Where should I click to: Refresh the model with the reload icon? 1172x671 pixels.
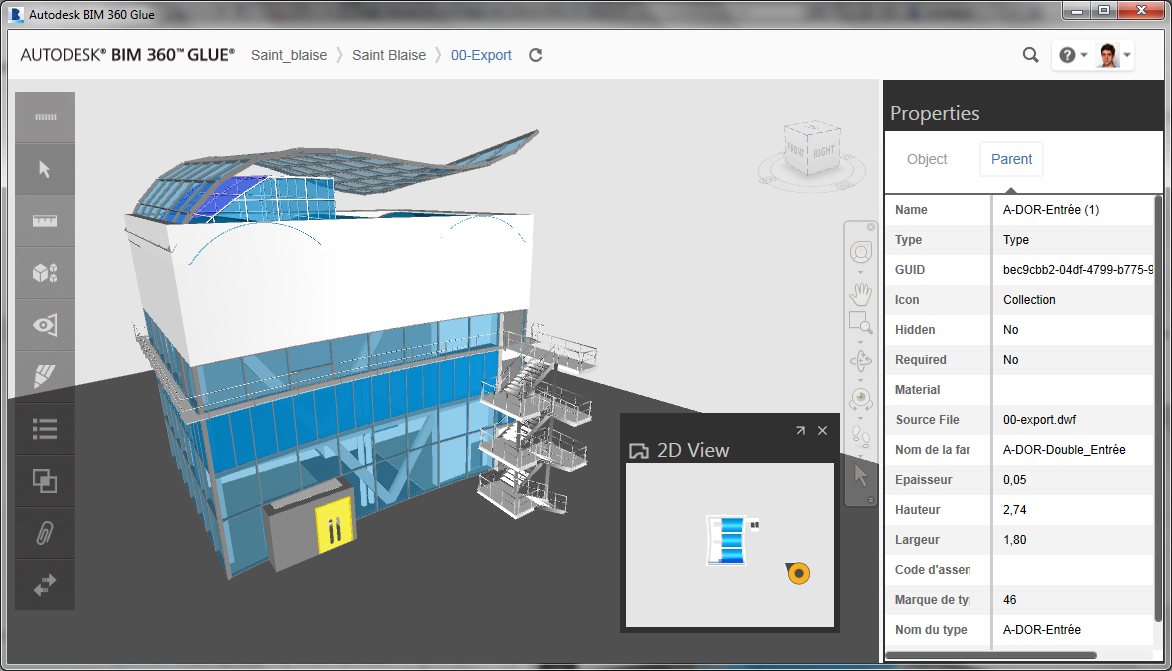pos(535,55)
